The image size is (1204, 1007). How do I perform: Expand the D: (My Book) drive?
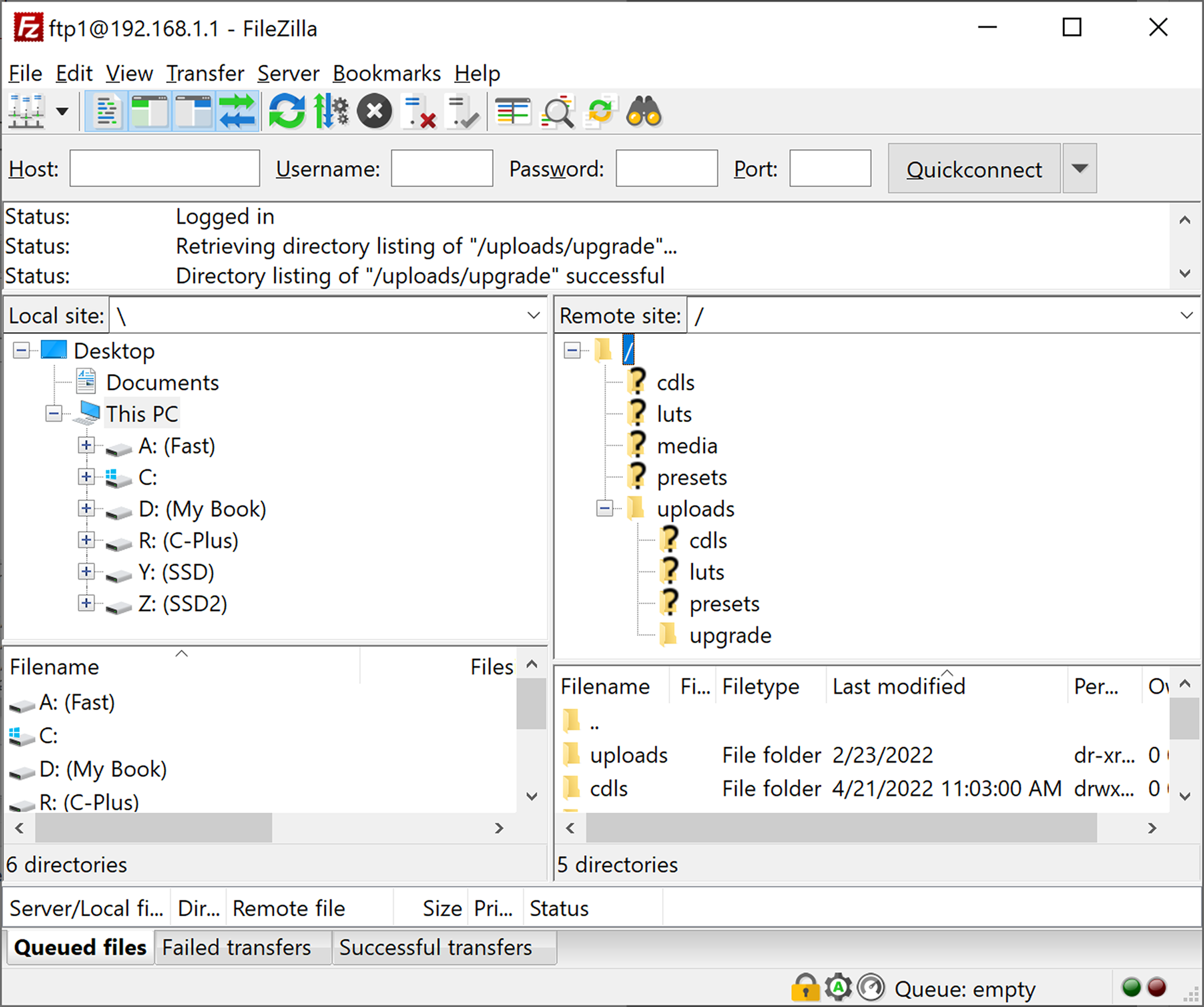click(x=87, y=508)
